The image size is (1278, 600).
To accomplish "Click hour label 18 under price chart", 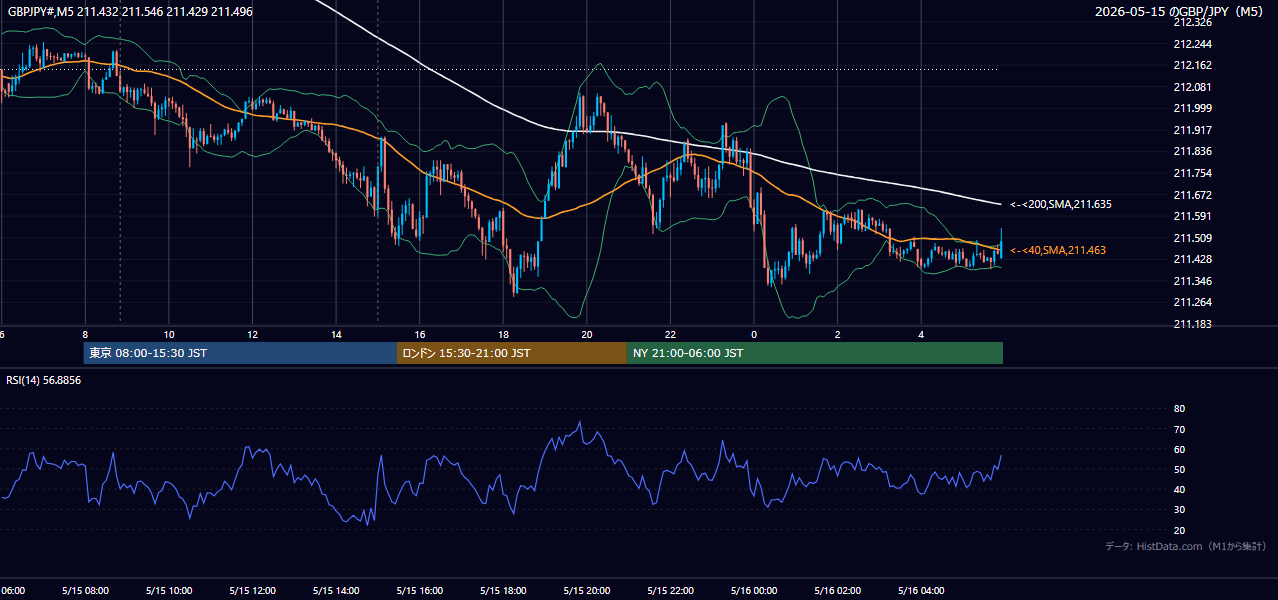I will coord(503,335).
